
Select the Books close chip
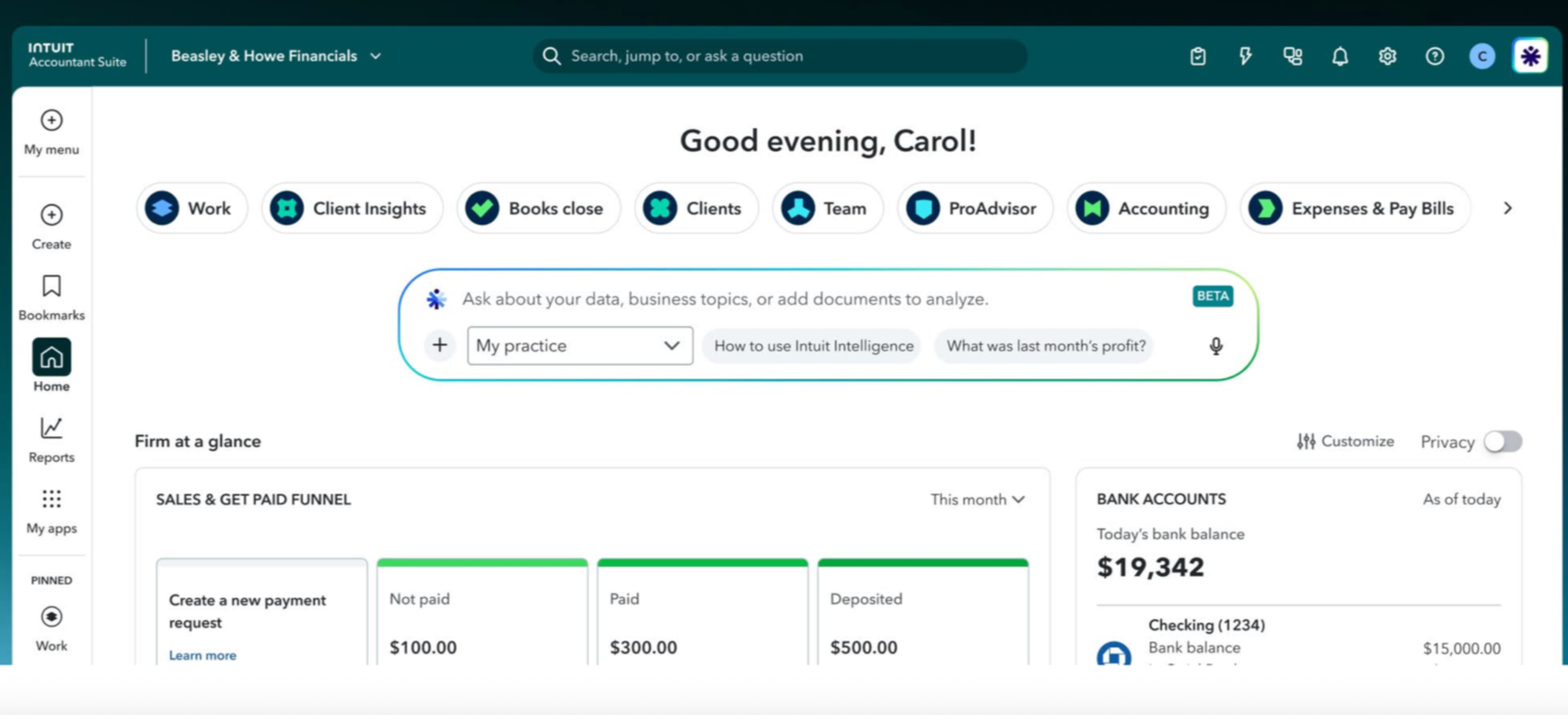coord(539,209)
